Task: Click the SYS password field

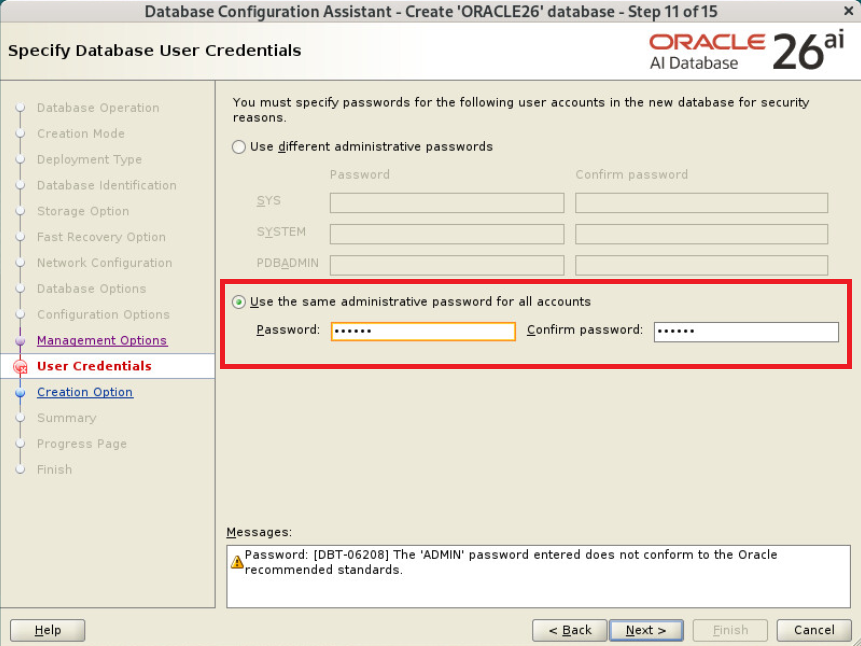Action: click(x=447, y=203)
